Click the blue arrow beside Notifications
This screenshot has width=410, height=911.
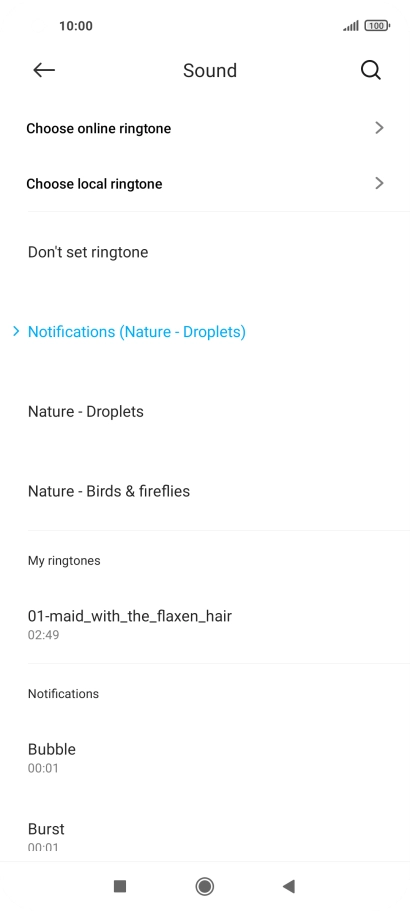point(16,331)
